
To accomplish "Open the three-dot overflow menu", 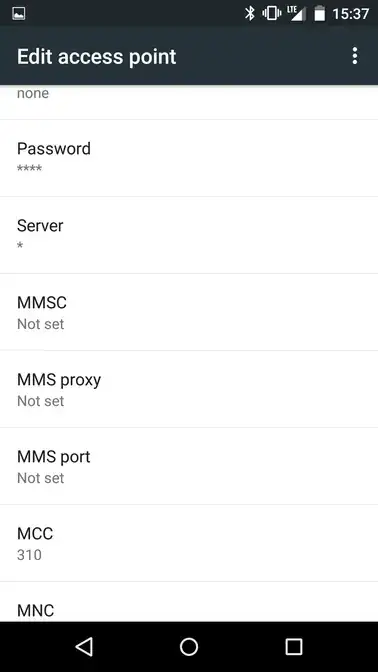I will 354,56.
